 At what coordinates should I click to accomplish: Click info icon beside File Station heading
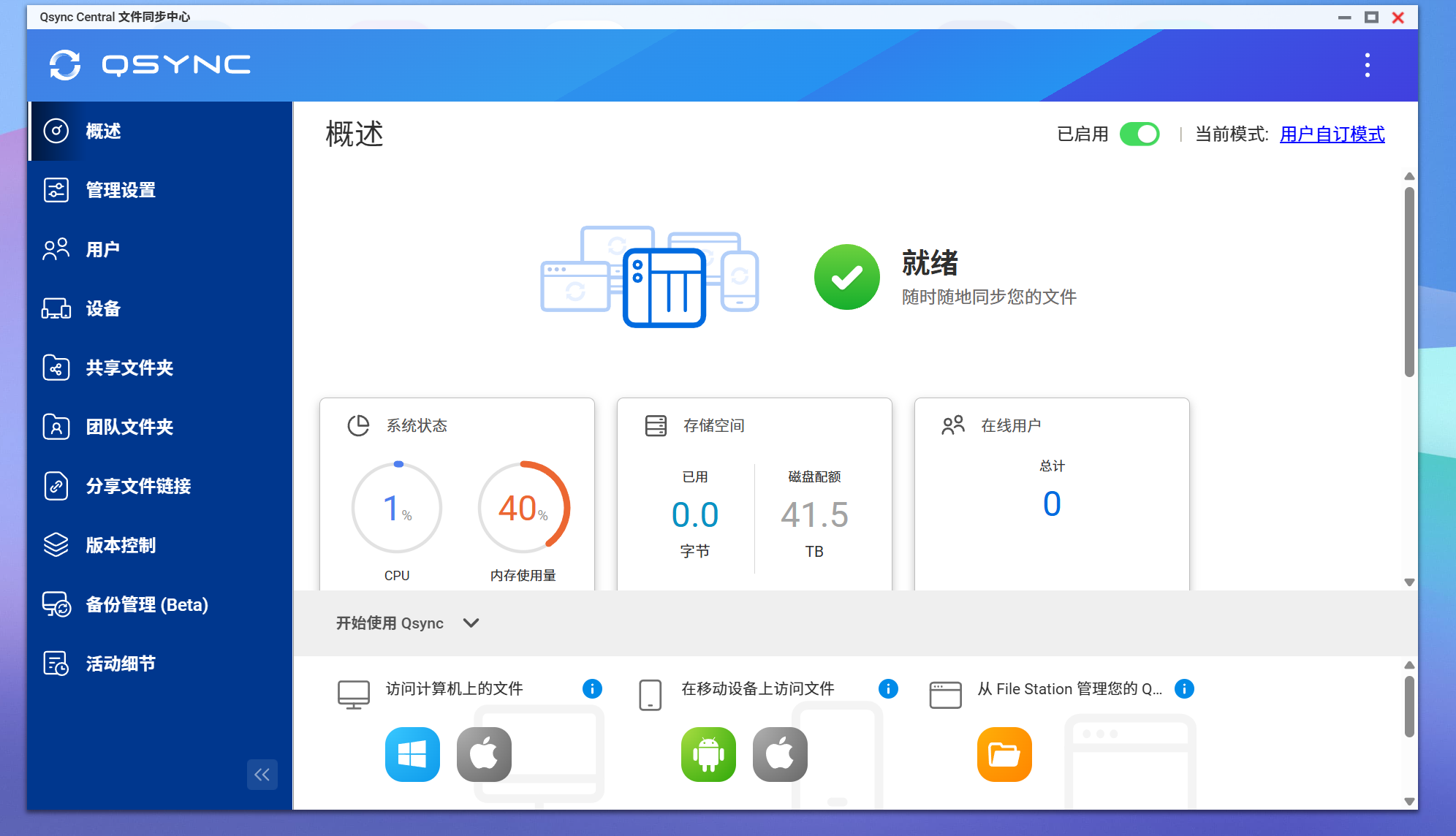1184,688
